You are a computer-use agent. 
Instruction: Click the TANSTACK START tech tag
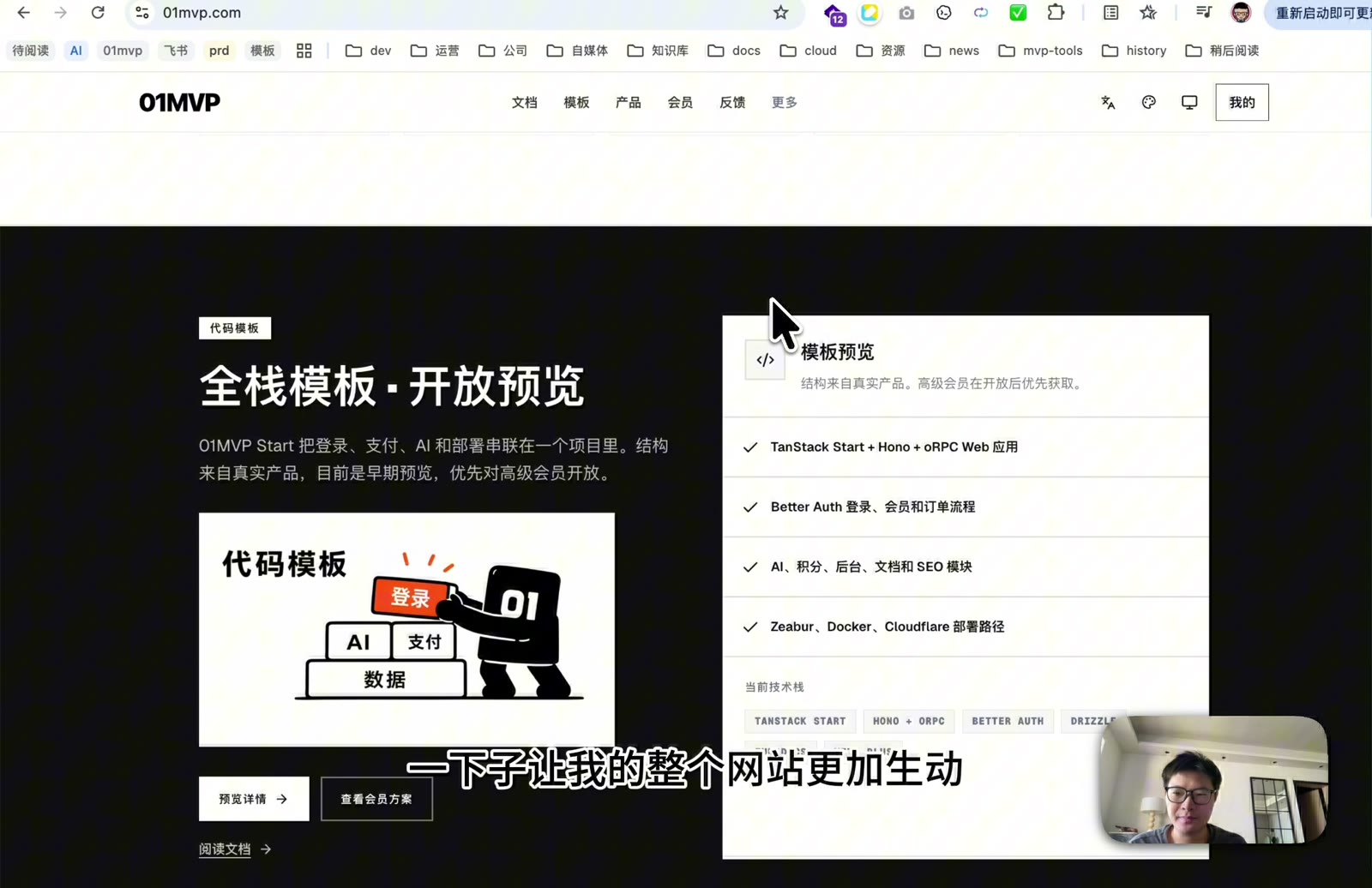click(x=800, y=722)
